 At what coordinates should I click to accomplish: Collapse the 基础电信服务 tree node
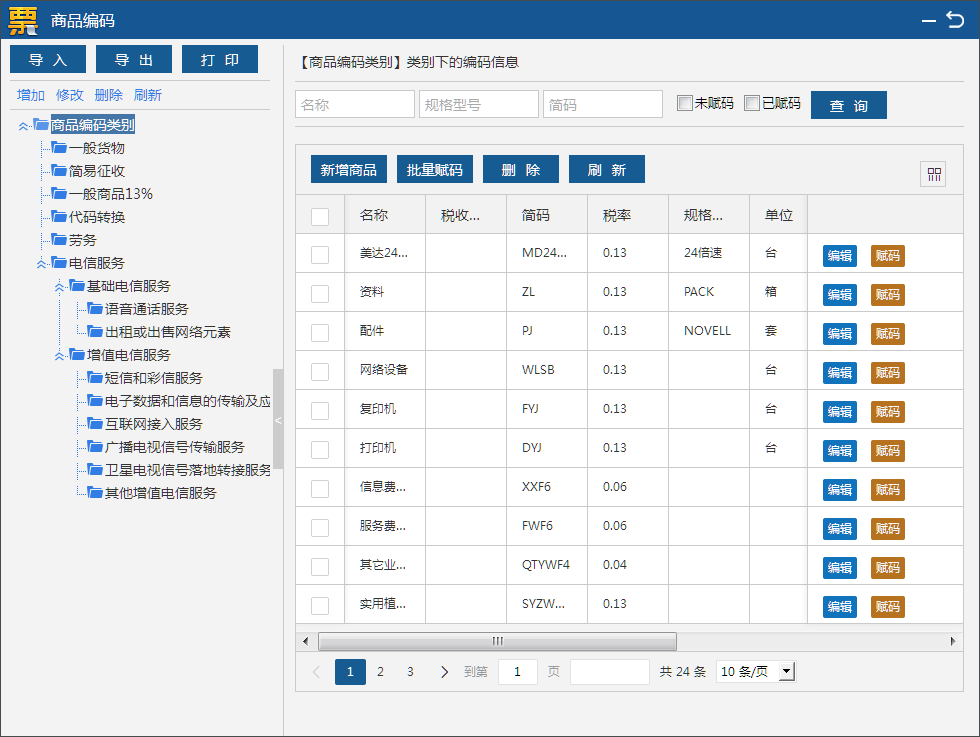[59, 288]
